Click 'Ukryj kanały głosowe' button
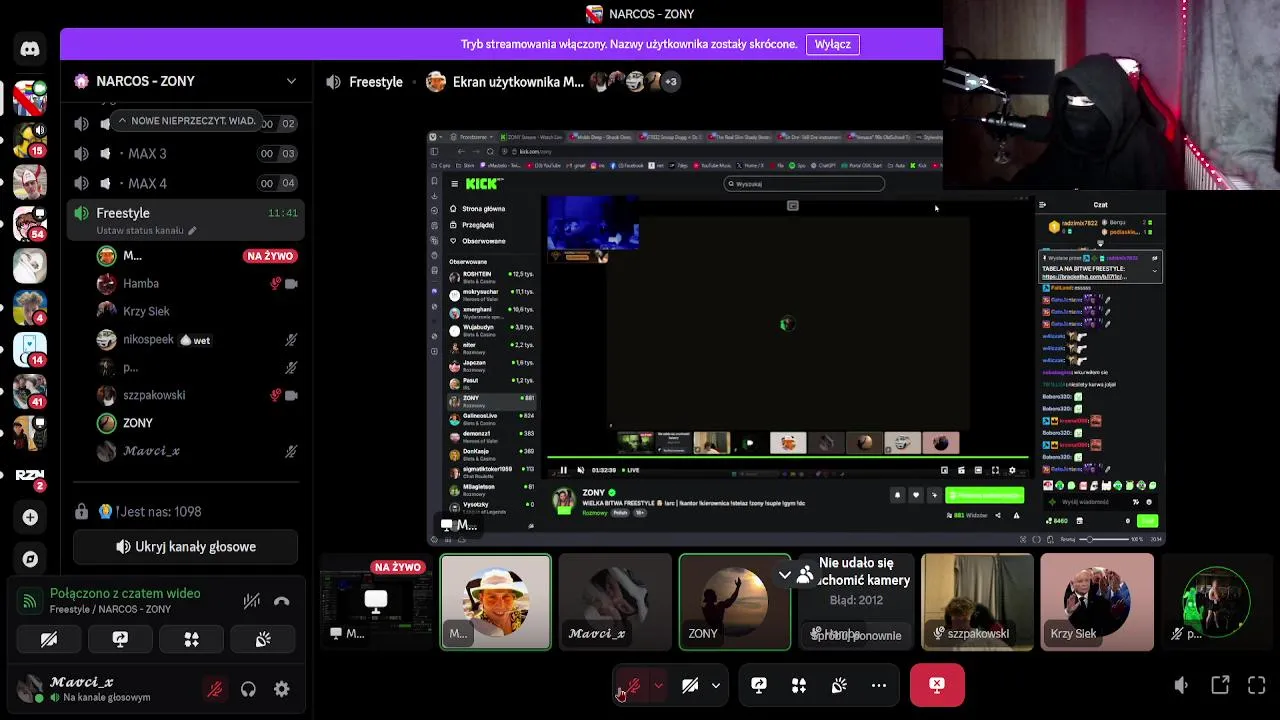1280x720 pixels. (x=186, y=547)
